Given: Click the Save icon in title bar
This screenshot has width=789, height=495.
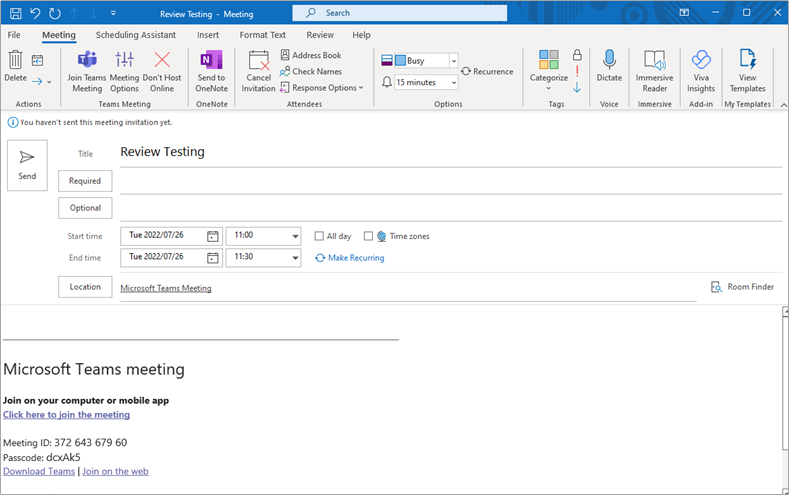Looking at the screenshot, I should 16,13.
